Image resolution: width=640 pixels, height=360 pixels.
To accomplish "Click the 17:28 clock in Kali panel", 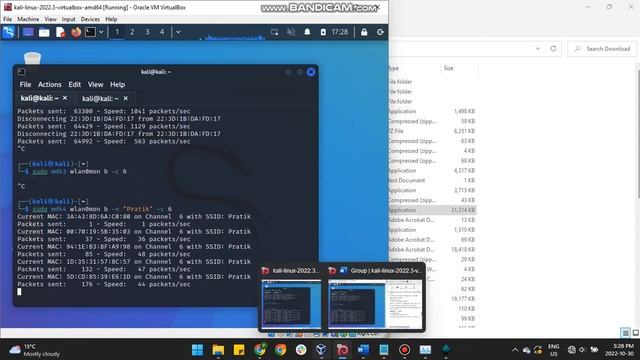I will coord(340,32).
